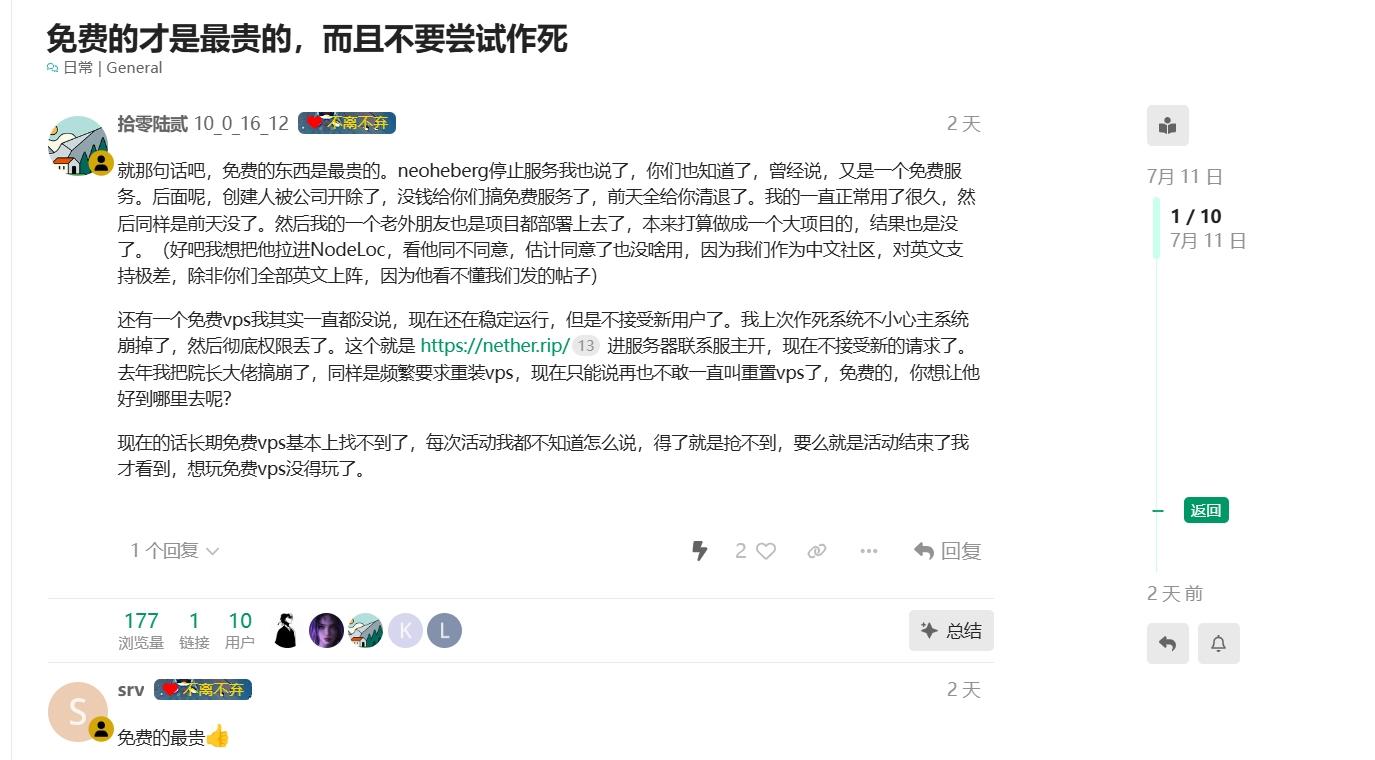Click the timeline scroller handle 1 / 10
Image resolution: width=1375 pixels, height=760 pixels.
coord(1196,227)
